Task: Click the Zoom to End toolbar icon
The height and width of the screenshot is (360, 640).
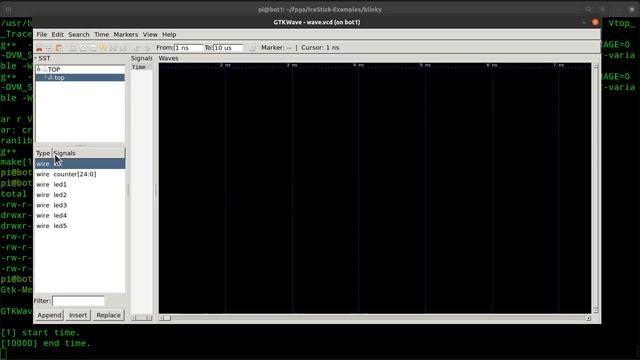Action: (x=123, y=48)
